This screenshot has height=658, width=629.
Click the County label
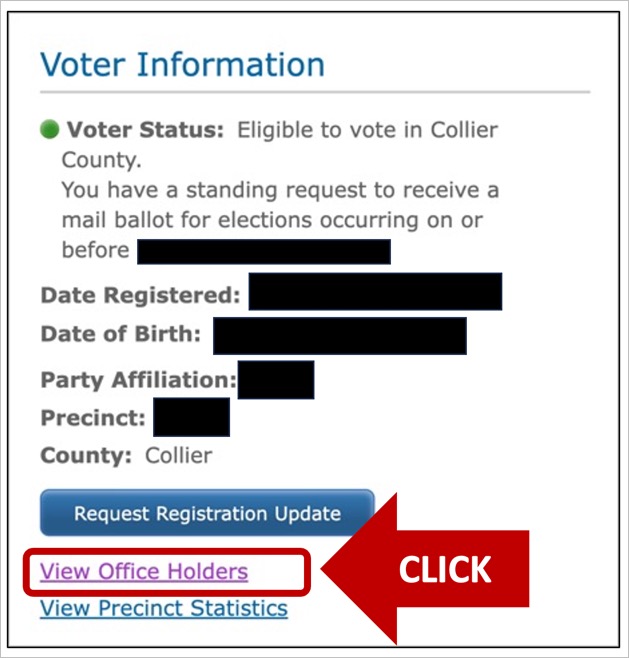[x=86, y=456]
